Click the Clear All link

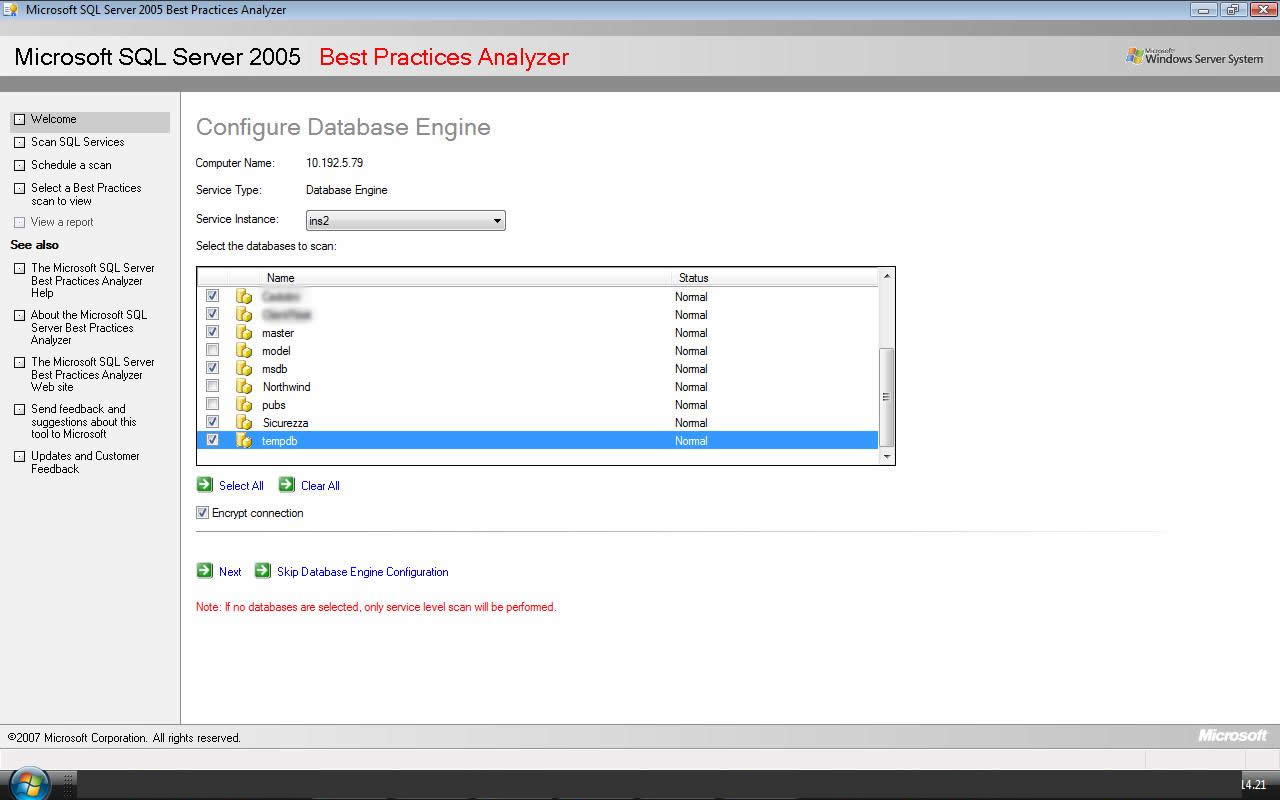click(320, 486)
